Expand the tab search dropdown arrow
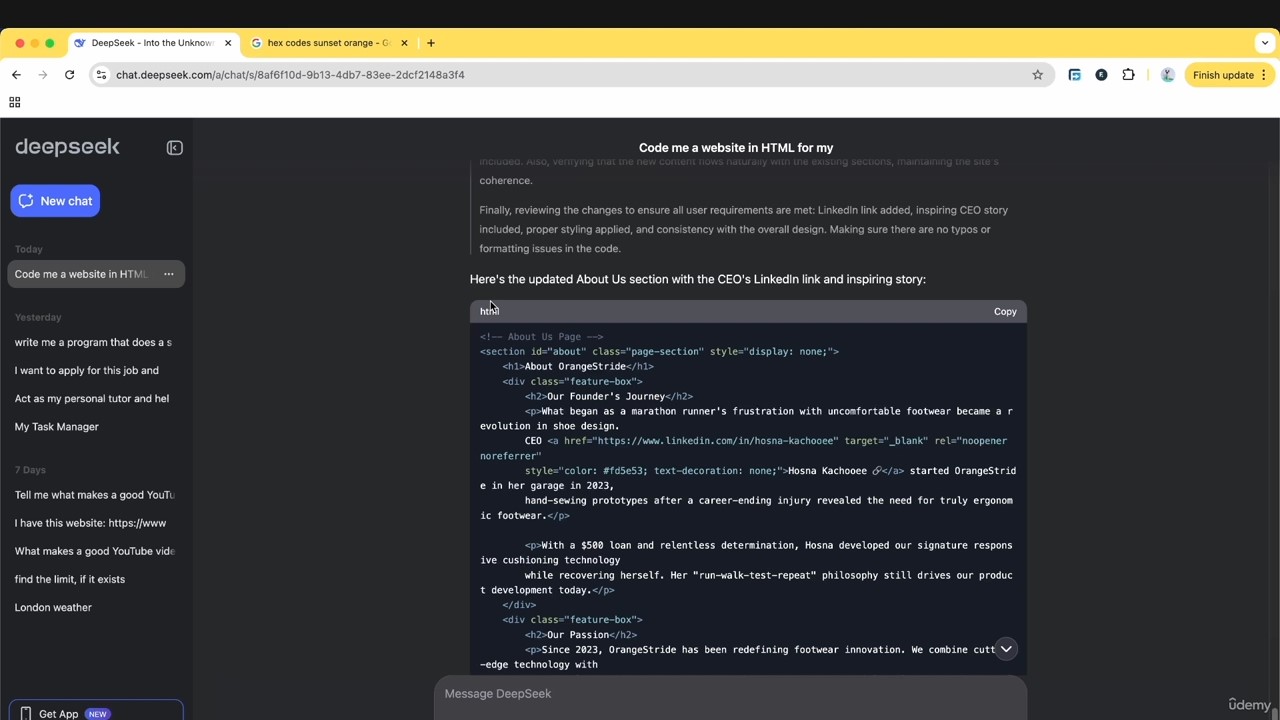Viewport: 1280px width, 720px height. 1265,43
